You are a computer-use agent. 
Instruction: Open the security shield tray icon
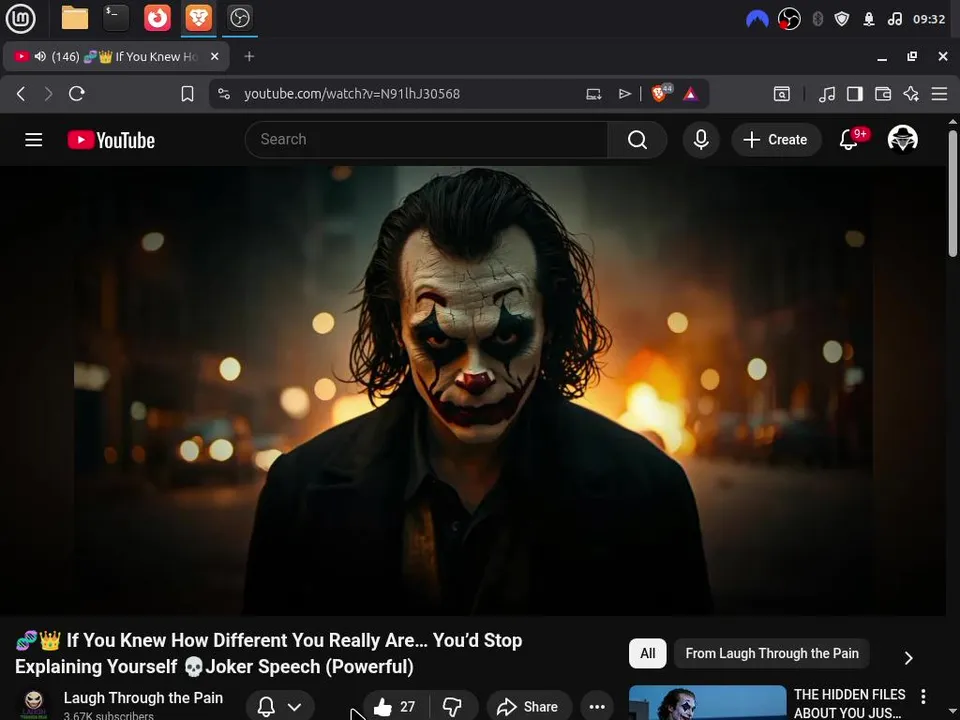click(842, 19)
